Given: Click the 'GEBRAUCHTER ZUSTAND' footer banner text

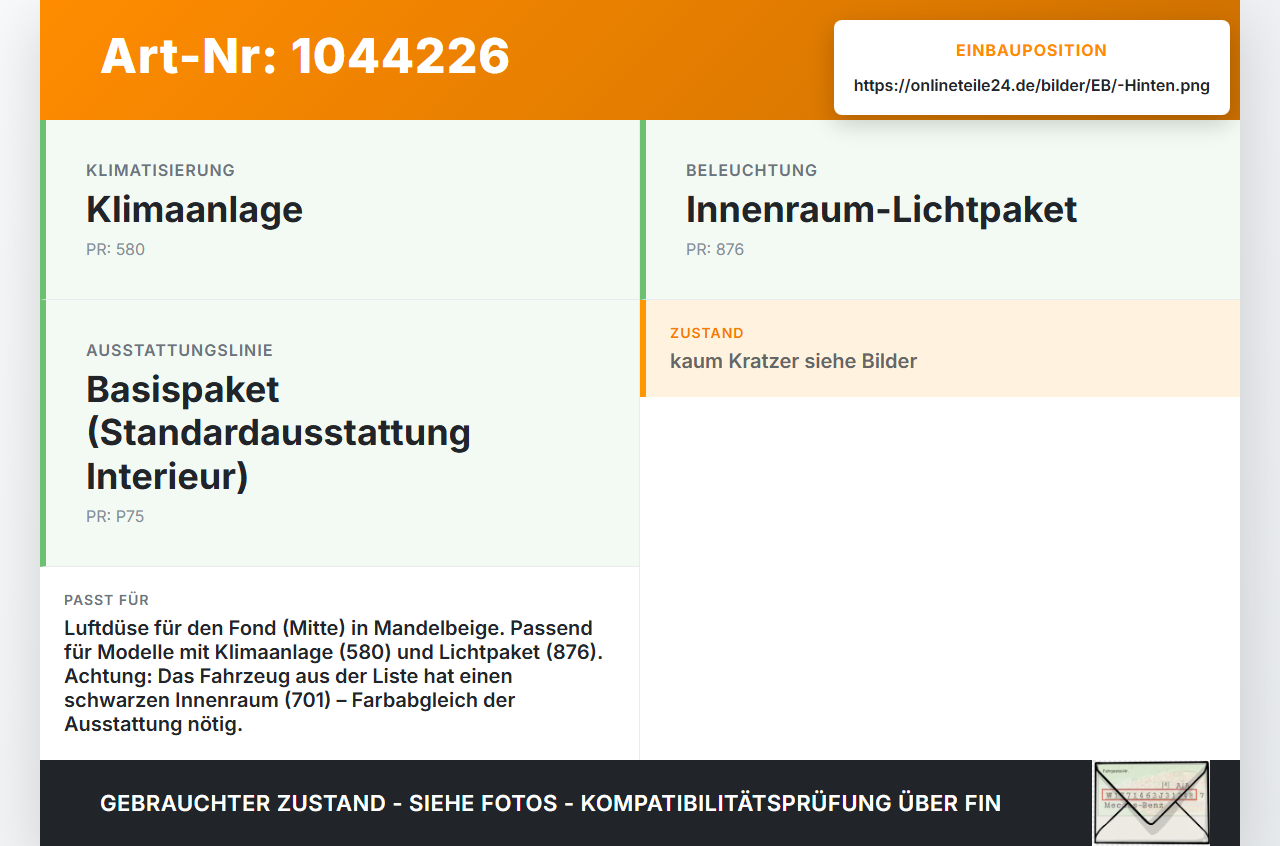Looking at the screenshot, I should click(550, 803).
